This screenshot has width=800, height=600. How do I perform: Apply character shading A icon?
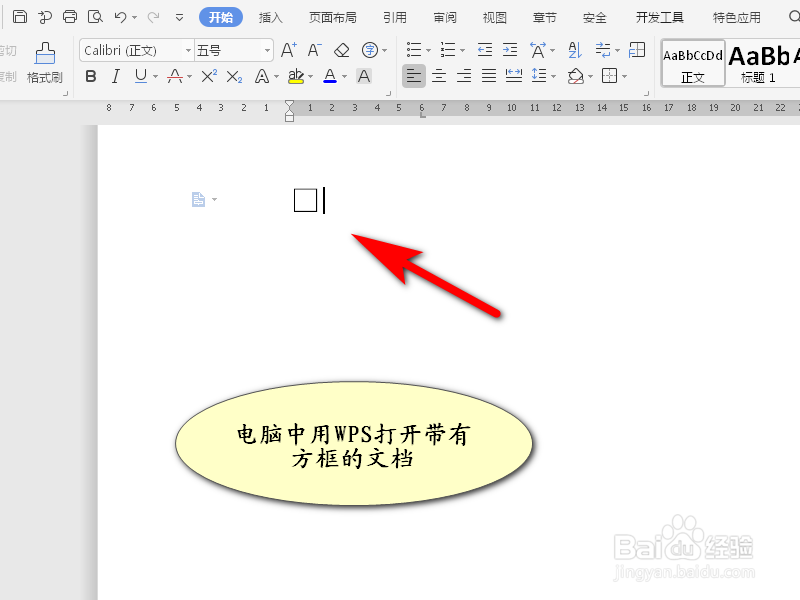[364, 77]
